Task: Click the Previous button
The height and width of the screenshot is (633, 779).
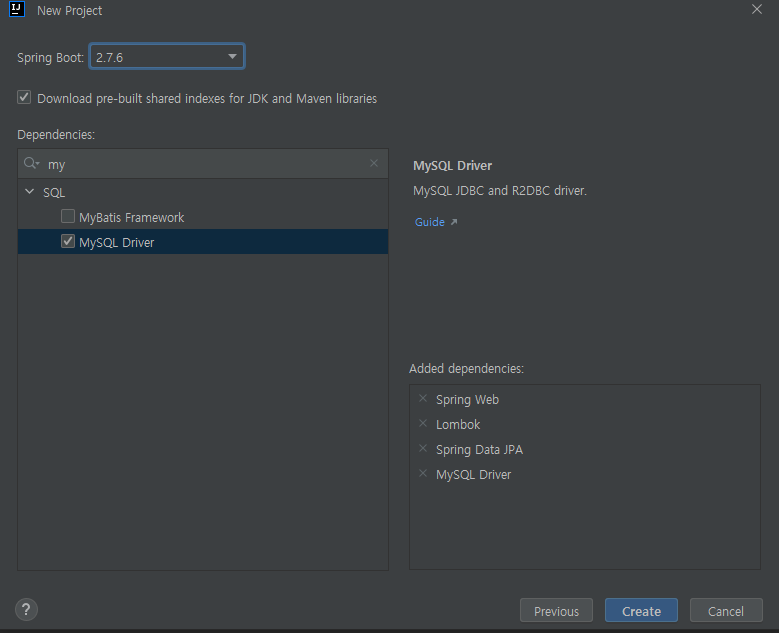Action: coord(556,611)
